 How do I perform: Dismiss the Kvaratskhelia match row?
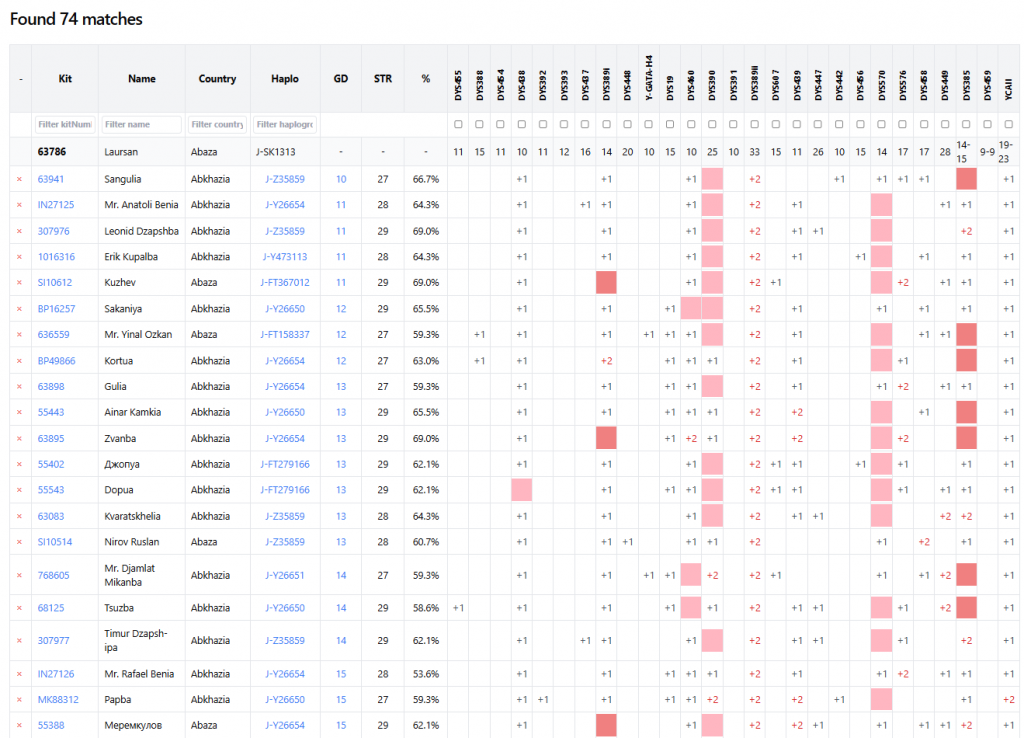point(18,517)
